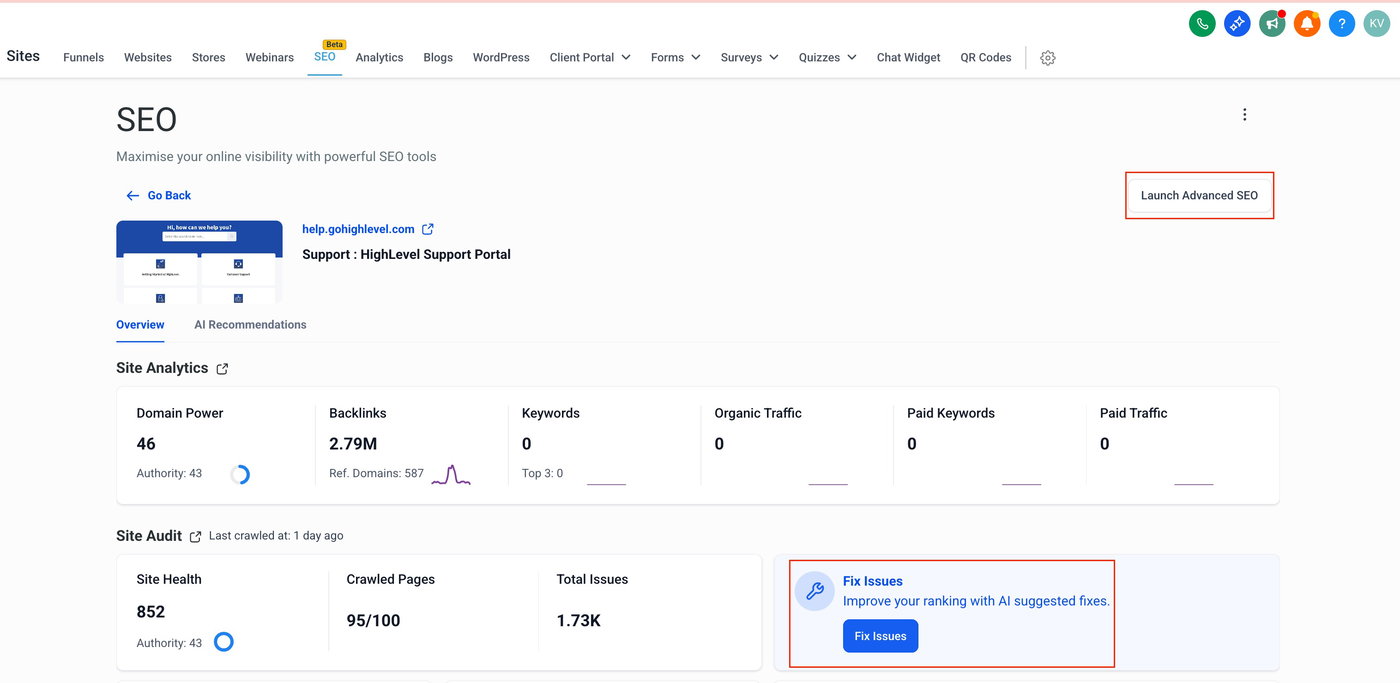
Task: Click the green phone dialer icon
Action: pyautogui.click(x=1202, y=23)
